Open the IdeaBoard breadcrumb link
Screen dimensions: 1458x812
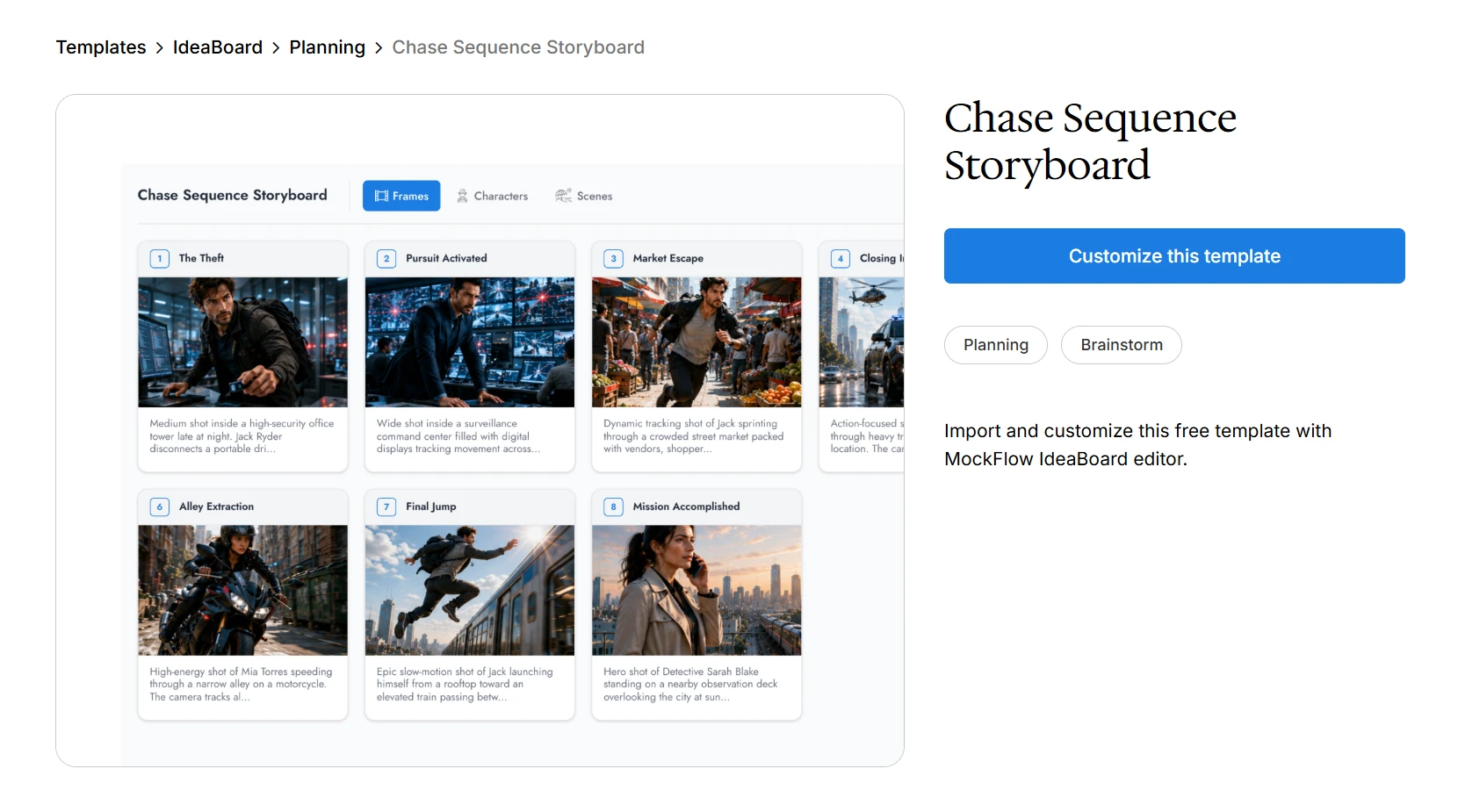click(x=218, y=47)
